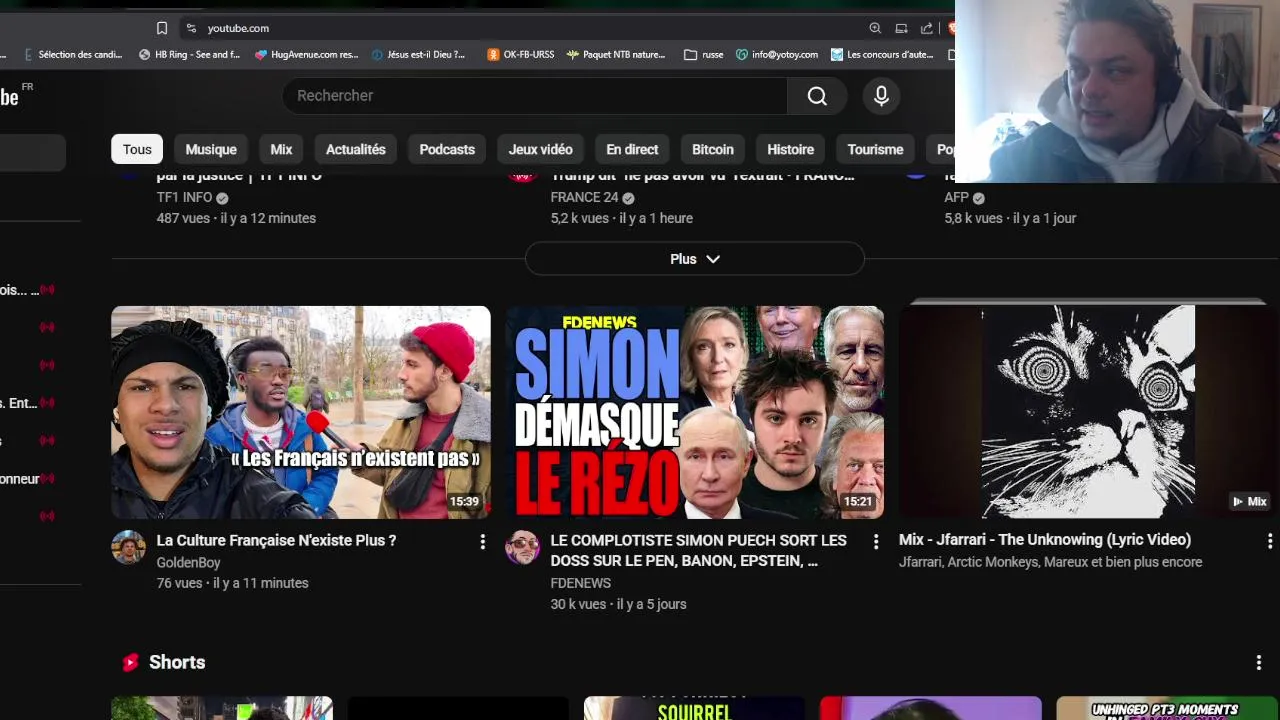Click the YouTube search magnifier button
The width and height of the screenshot is (1280, 720).
pos(817,95)
